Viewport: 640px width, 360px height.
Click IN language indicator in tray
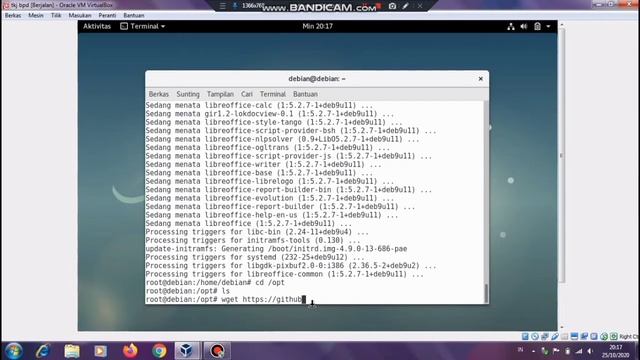520,350
